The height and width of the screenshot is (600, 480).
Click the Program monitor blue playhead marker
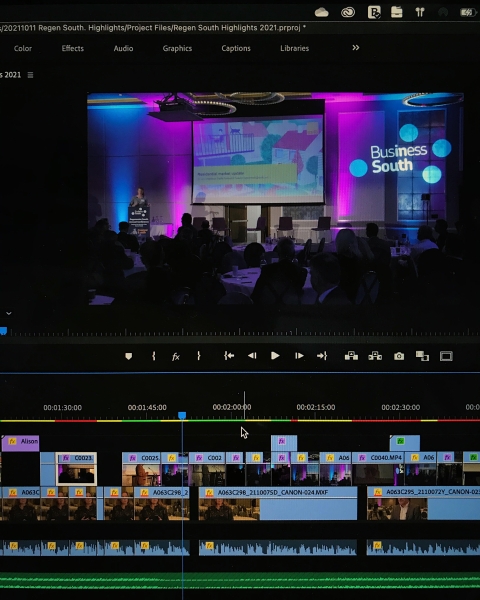tap(3, 331)
